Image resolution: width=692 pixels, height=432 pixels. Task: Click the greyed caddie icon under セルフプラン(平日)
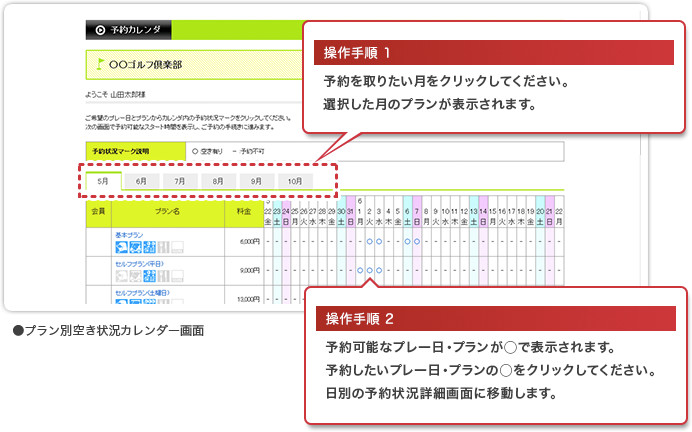coord(121,276)
